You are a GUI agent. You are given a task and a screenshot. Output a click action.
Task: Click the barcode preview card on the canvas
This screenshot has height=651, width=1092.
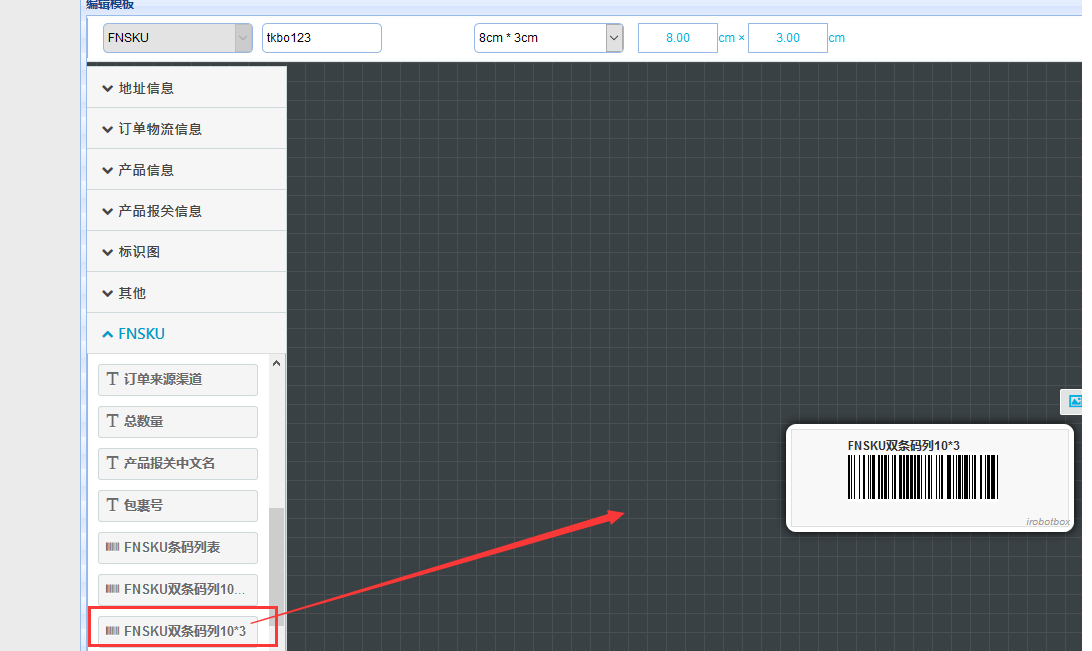pyautogui.click(x=930, y=478)
